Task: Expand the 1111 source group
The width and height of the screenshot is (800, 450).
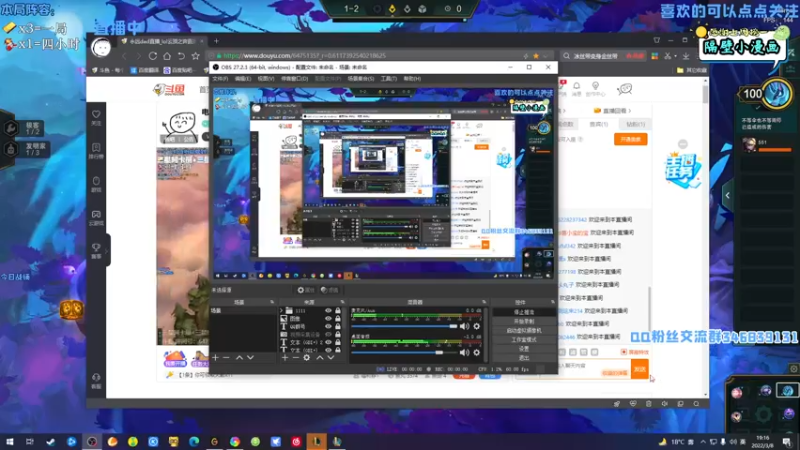Action: click(x=281, y=311)
